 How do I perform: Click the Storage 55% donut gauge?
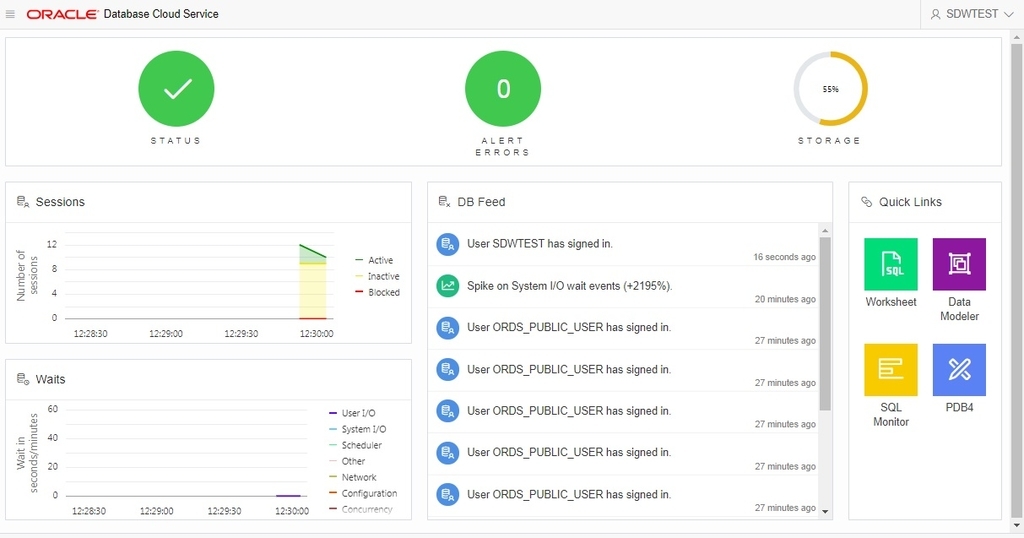coord(830,89)
